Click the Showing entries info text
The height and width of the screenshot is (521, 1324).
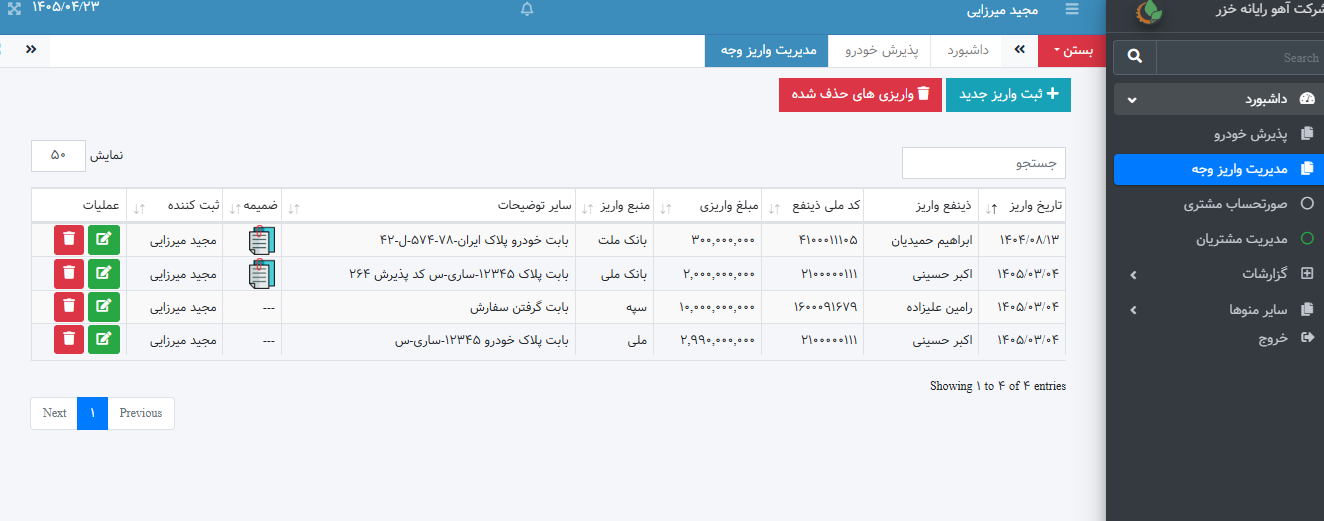[998, 386]
